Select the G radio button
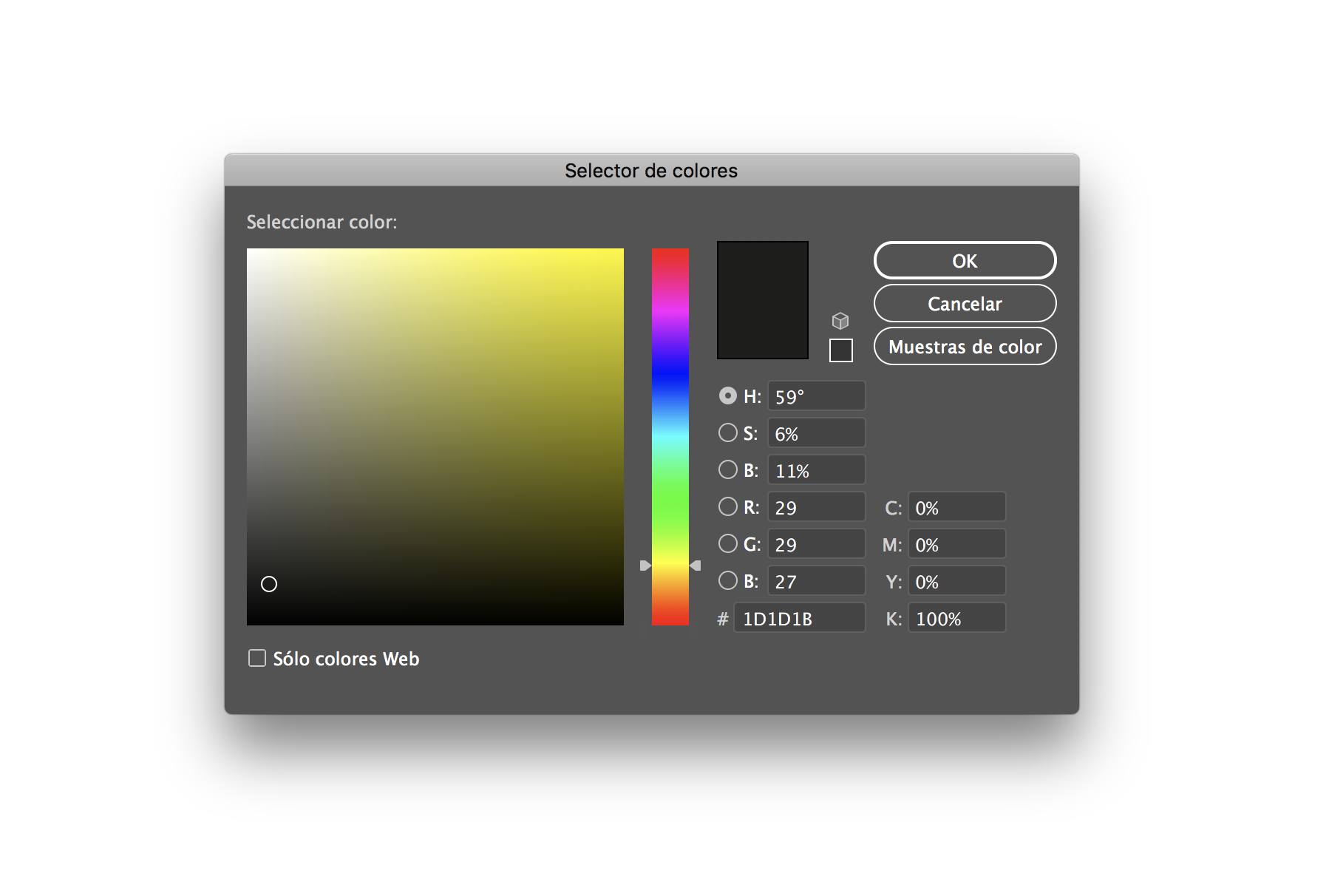Image resolution: width=1329 pixels, height=896 pixels. tap(727, 543)
